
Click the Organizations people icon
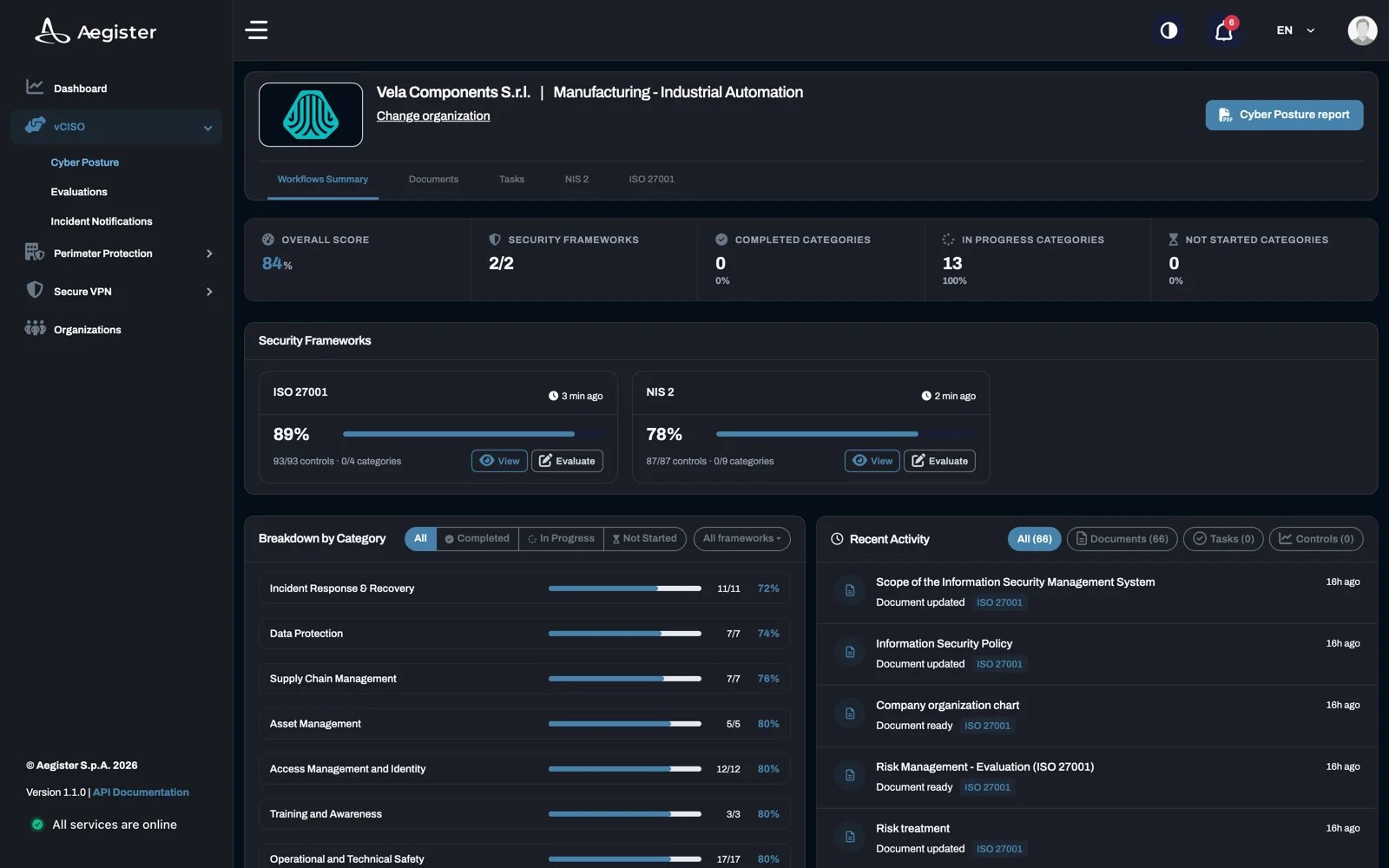(35, 328)
